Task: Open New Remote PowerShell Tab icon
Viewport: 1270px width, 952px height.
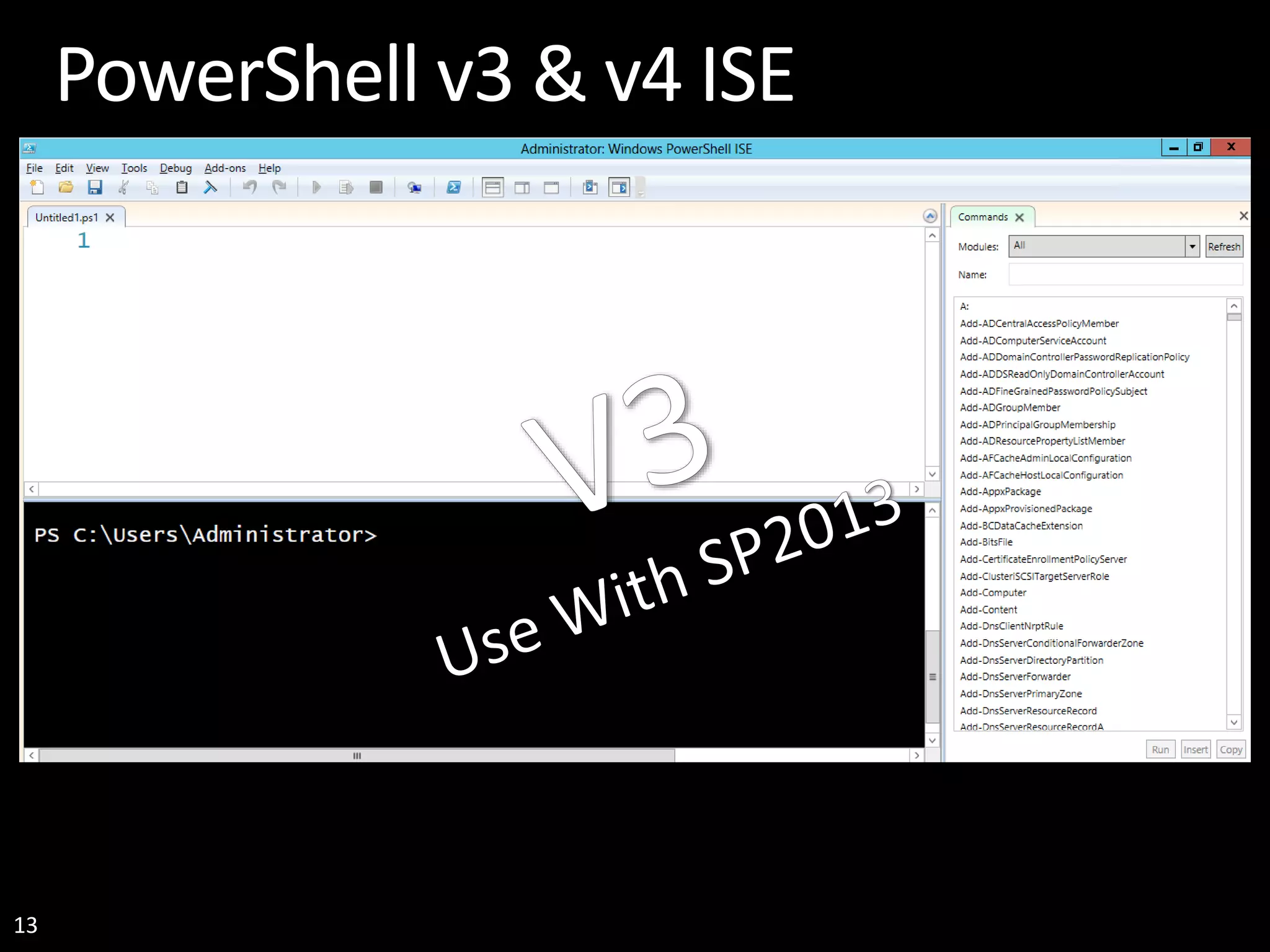Action: click(x=414, y=187)
